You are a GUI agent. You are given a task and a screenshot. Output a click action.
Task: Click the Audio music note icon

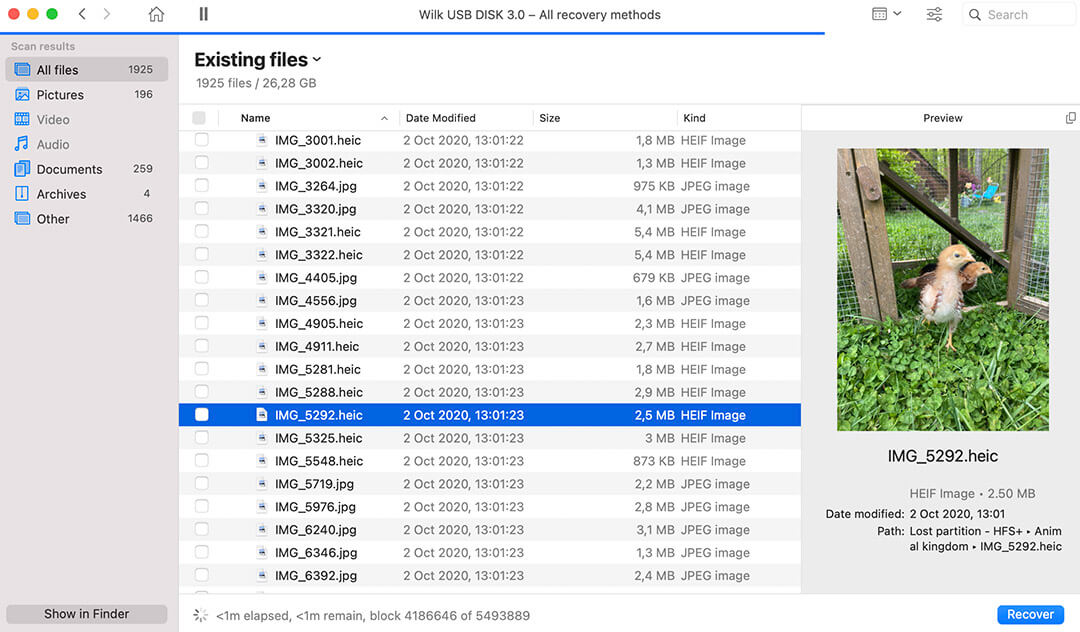click(x=22, y=144)
